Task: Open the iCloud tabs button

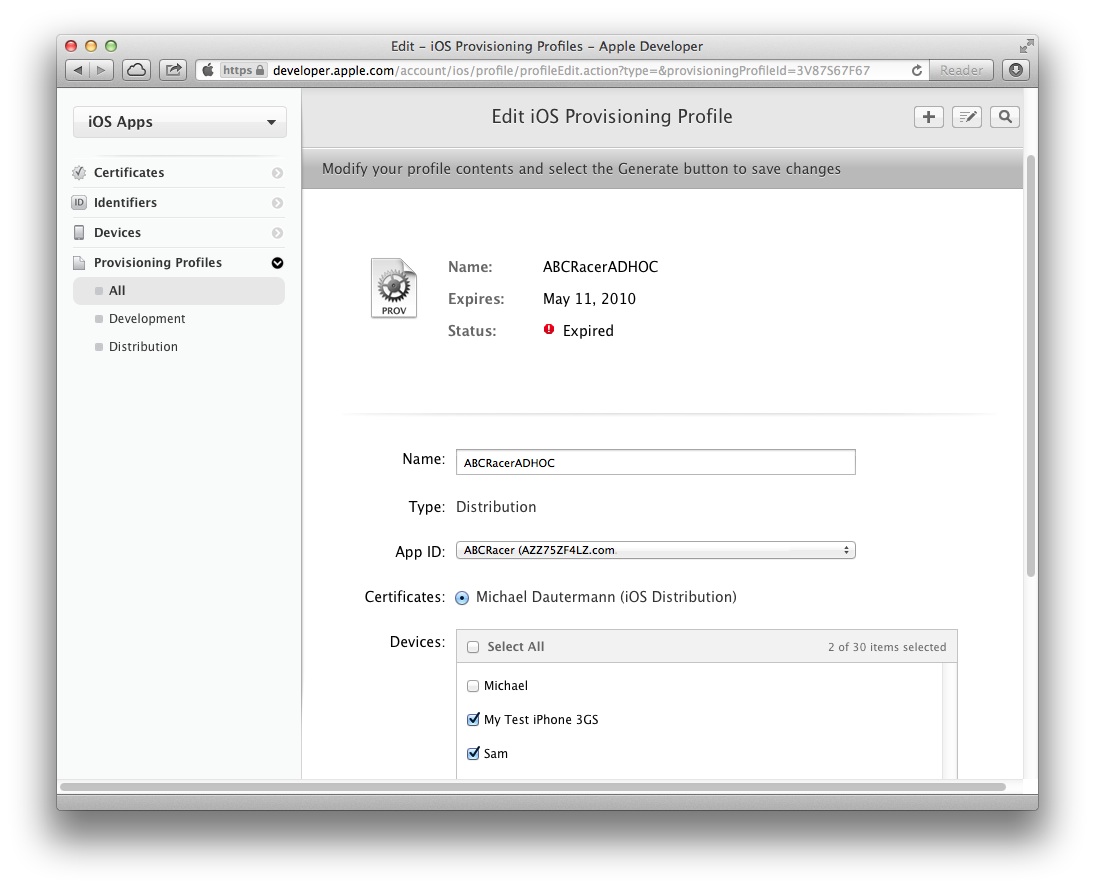Action: coord(137,70)
